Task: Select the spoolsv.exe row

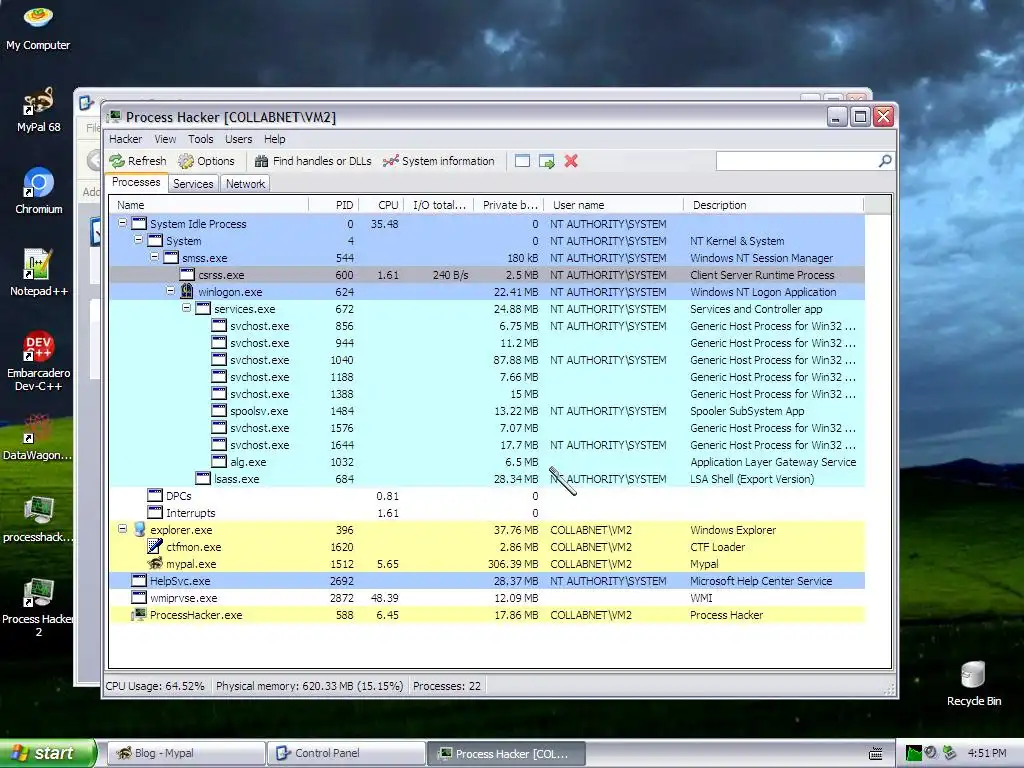Action: coord(487,411)
